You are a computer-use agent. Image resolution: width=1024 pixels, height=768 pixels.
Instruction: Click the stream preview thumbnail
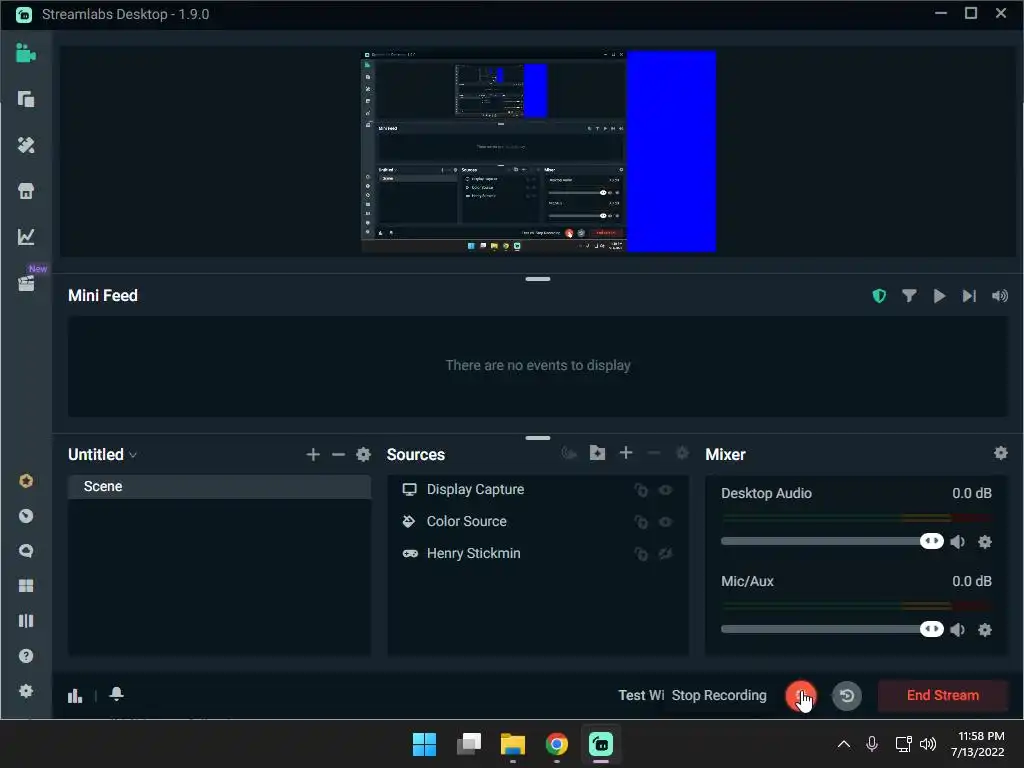tap(538, 152)
